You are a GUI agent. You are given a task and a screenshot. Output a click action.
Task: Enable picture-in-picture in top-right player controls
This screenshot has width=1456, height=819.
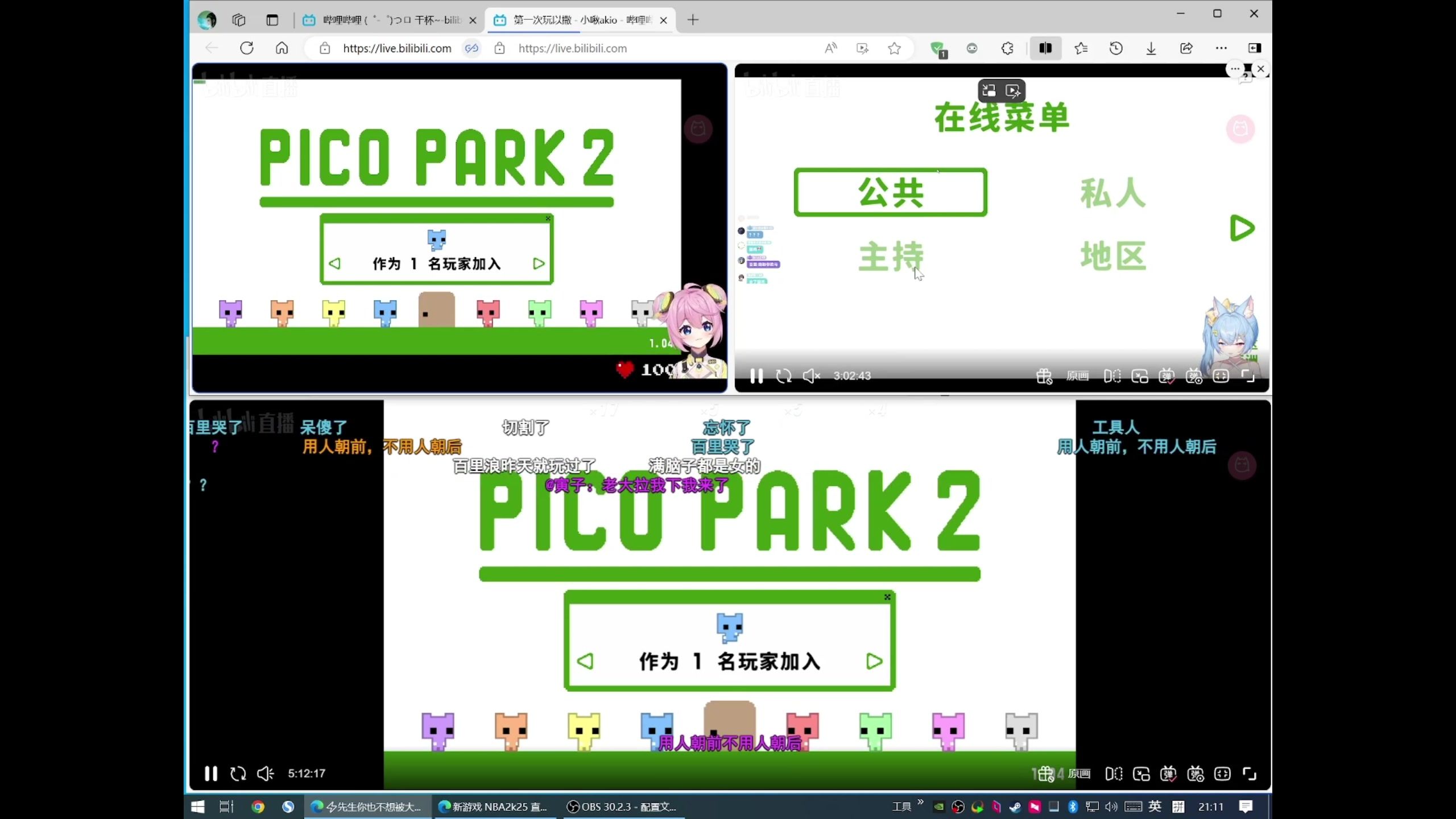tap(1140, 376)
